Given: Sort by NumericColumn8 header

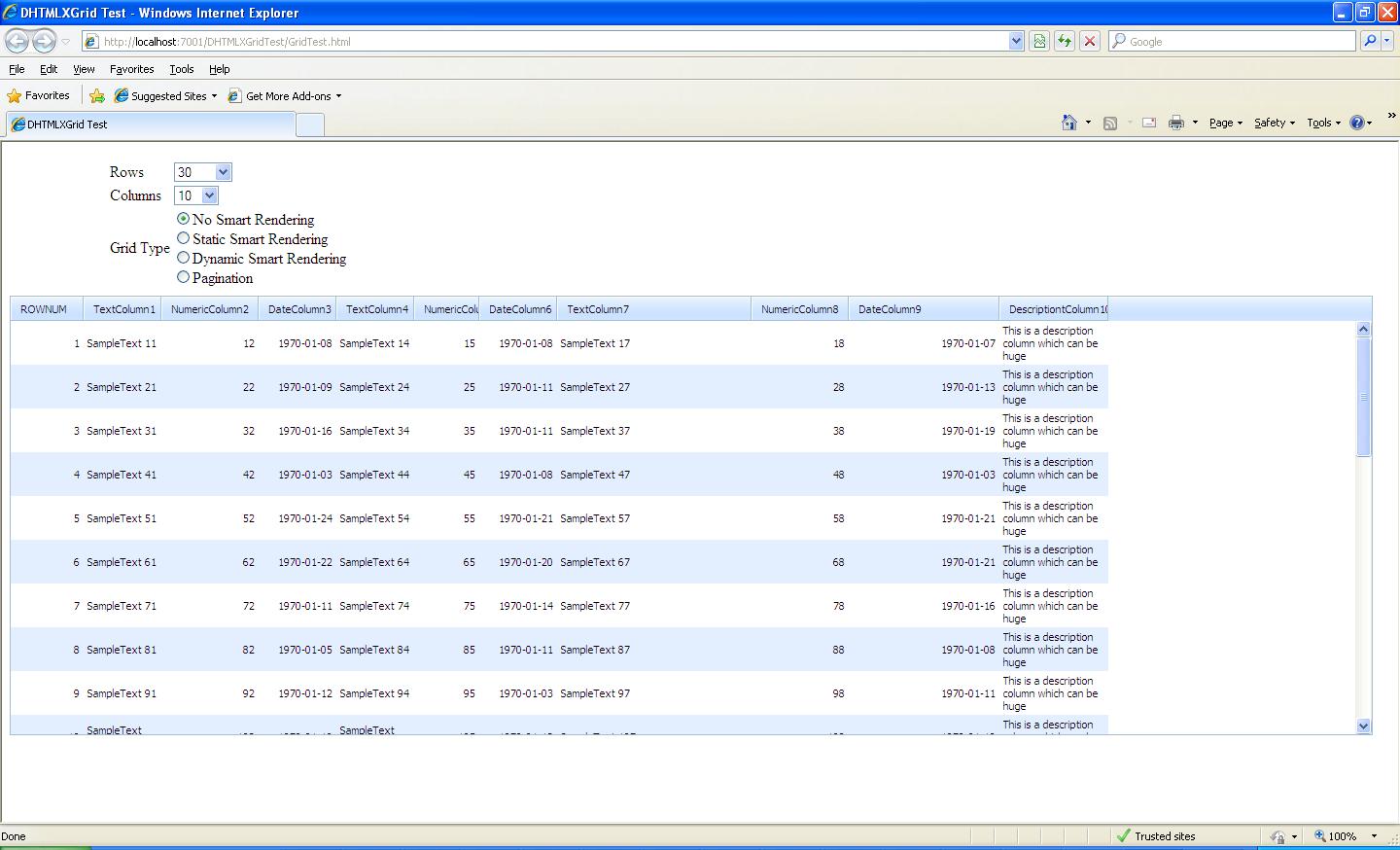Looking at the screenshot, I should (800, 309).
